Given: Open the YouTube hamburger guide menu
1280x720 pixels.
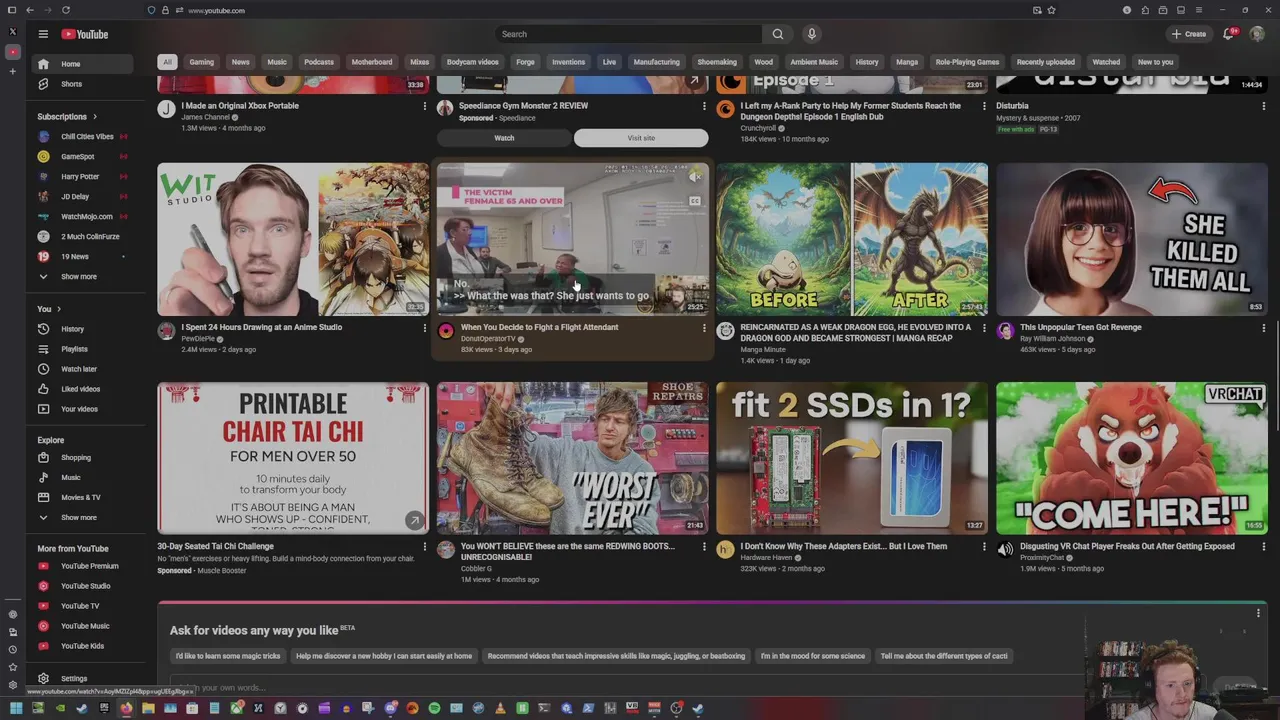Looking at the screenshot, I should coord(43,34).
